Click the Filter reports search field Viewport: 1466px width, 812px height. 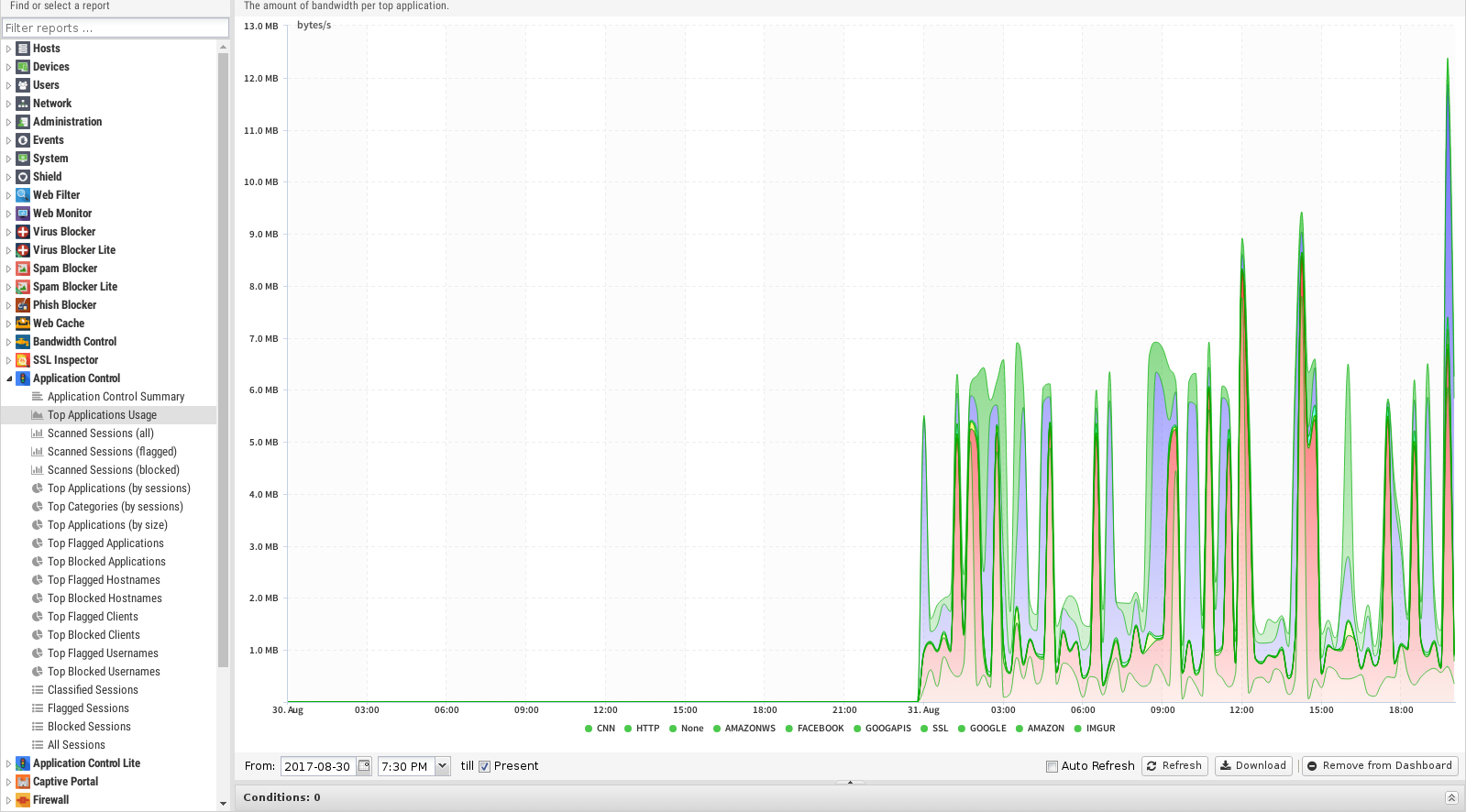click(116, 27)
